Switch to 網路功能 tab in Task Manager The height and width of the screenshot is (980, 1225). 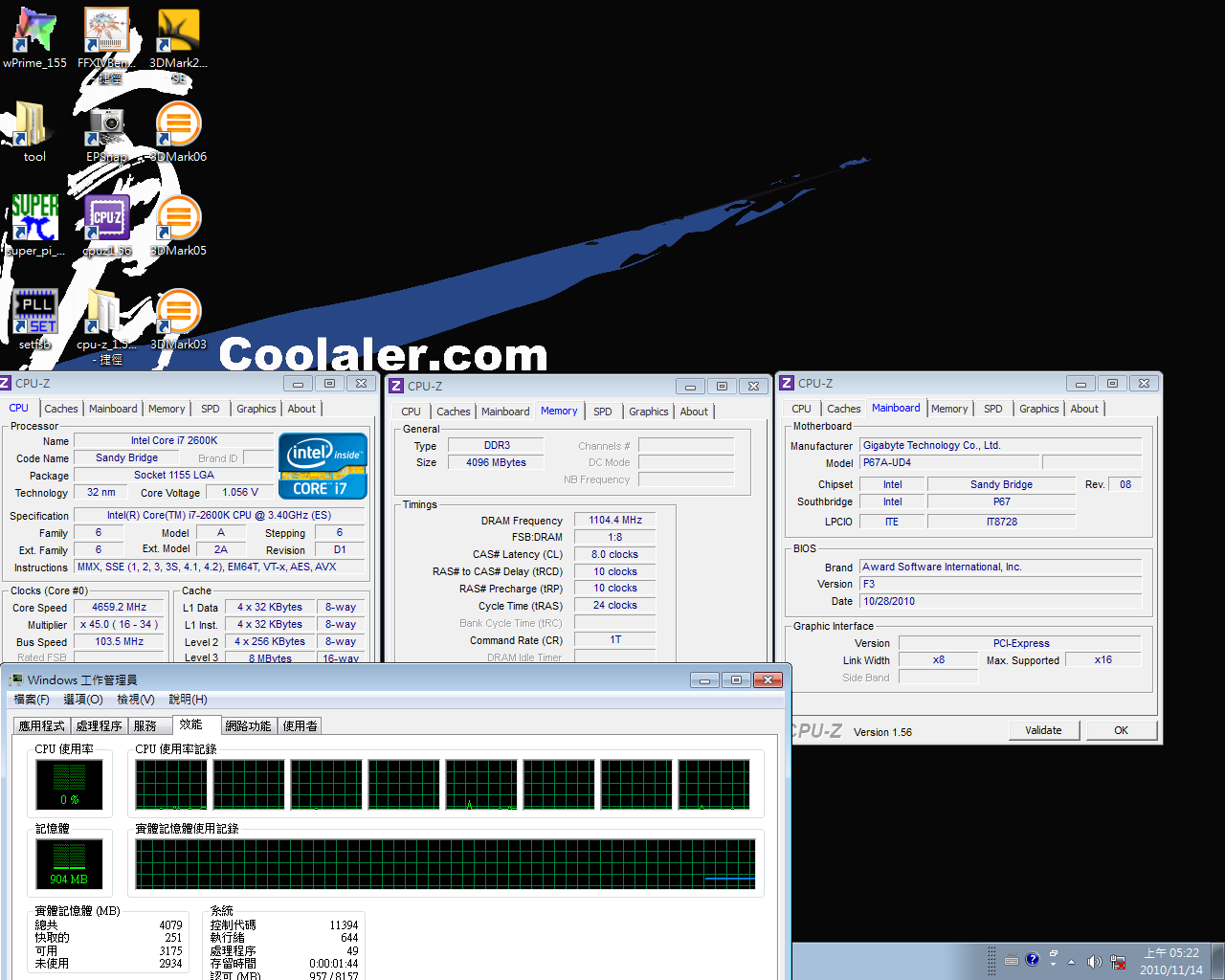click(x=249, y=726)
